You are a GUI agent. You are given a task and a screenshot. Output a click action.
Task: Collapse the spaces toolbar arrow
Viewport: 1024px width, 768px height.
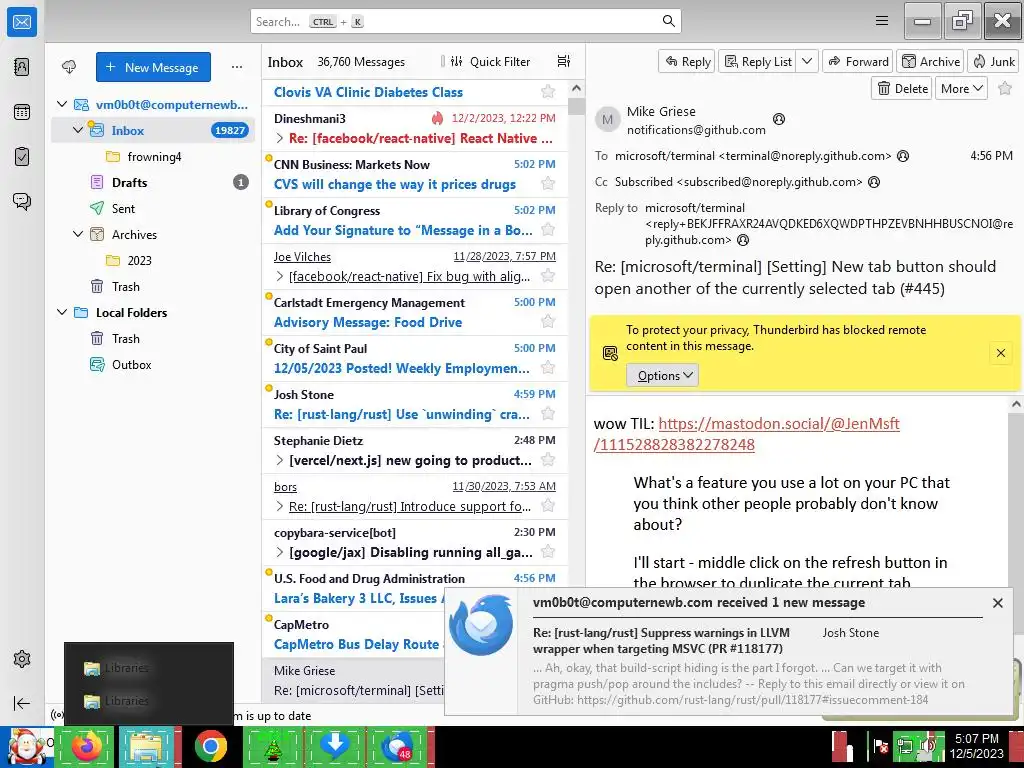point(22,703)
